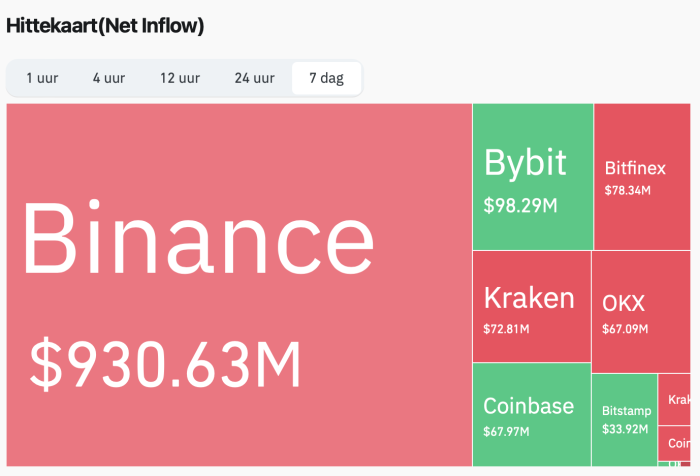The image size is (700, 476).
Task: Open the 24 uur tab
Action: pos(254,78)
